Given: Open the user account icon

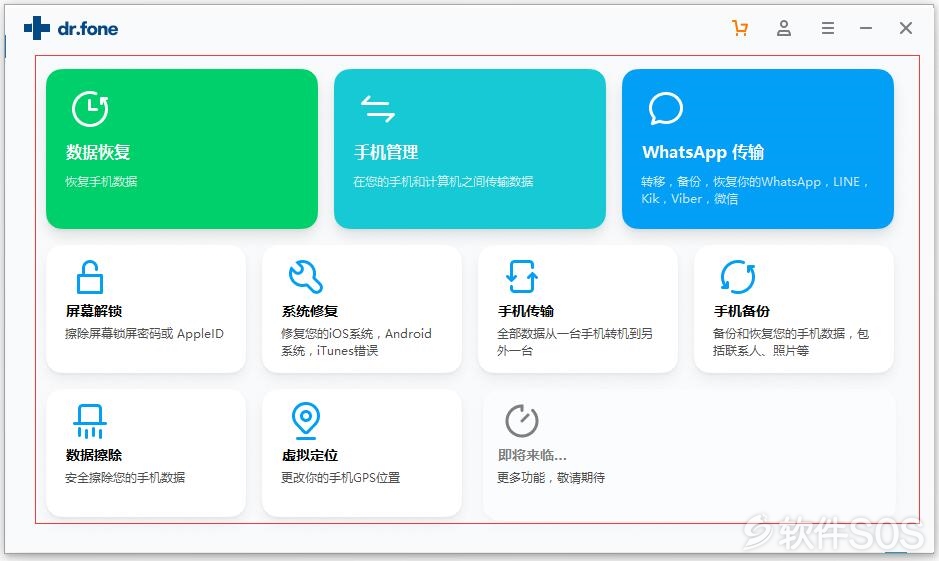Looking at the screenshot, I should click(784, 28).
